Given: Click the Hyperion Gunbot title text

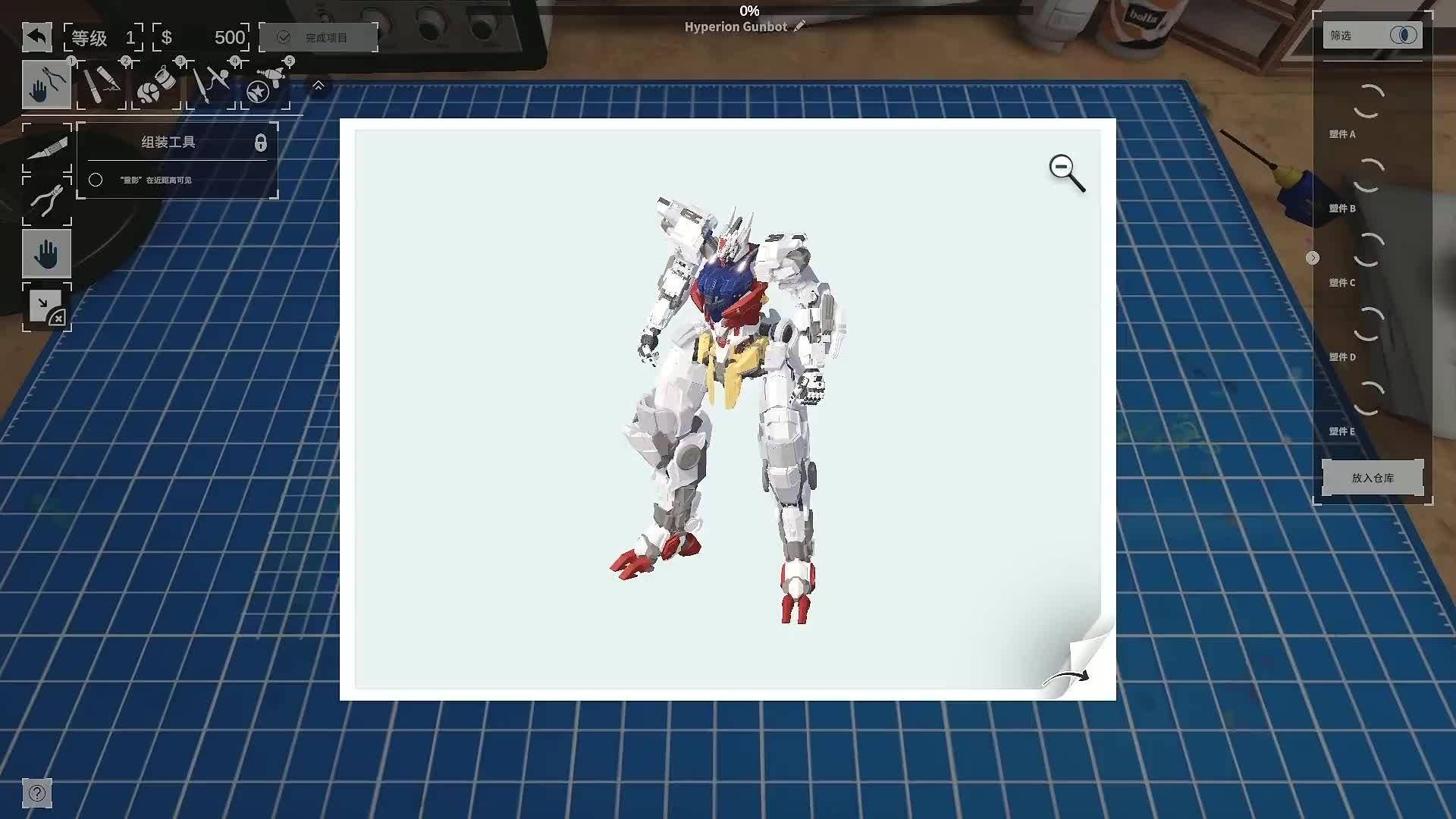Looking at the screenshot, I should (736, 27).
